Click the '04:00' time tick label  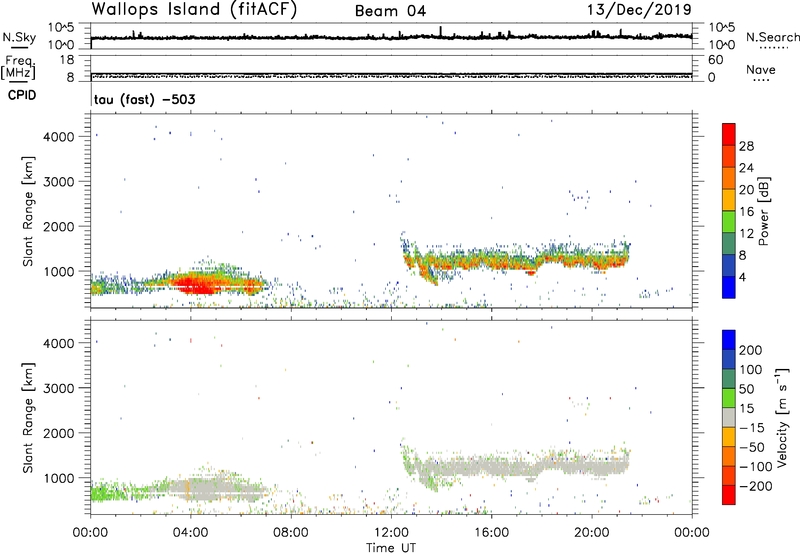(x=190, y=533)
